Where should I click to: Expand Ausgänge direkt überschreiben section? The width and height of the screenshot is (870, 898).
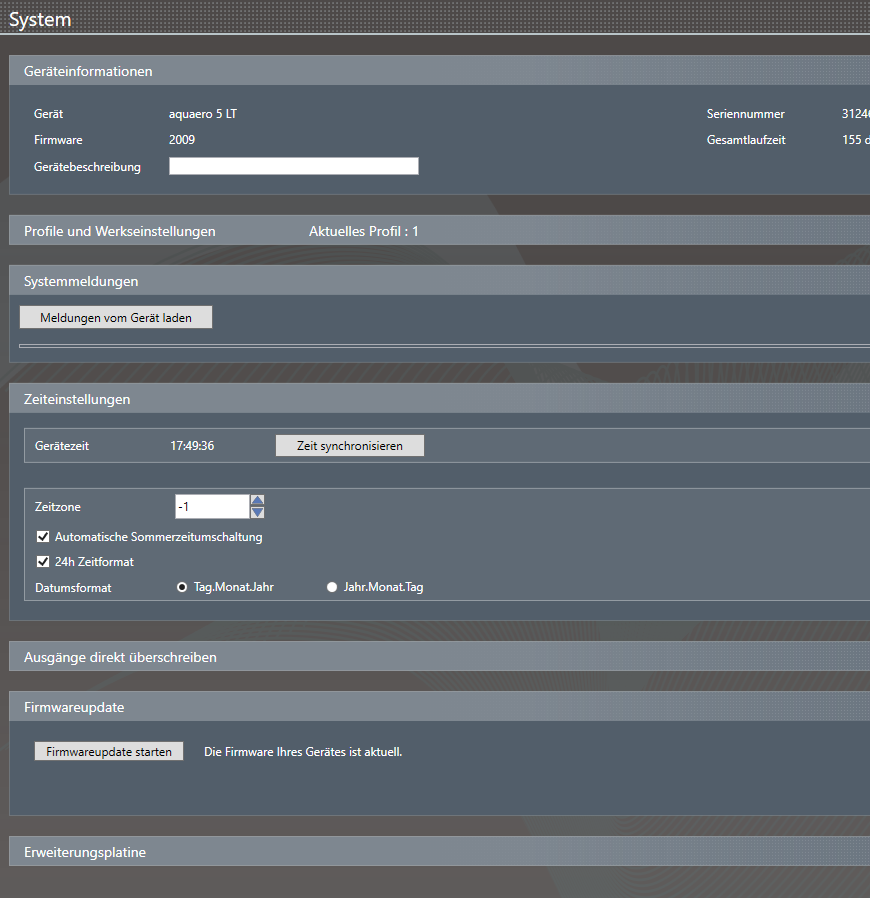point(120,657)
